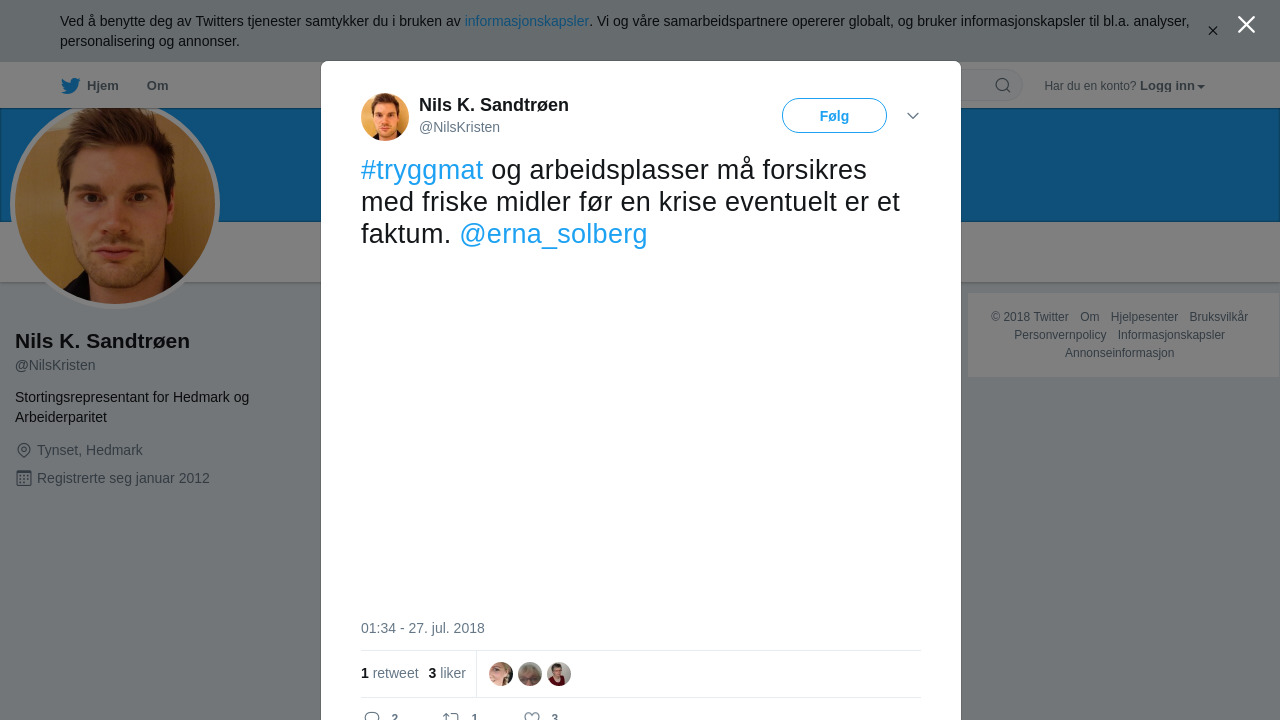
Task: Click the Twitter bird Hjem icon
Action: [71, 86]
